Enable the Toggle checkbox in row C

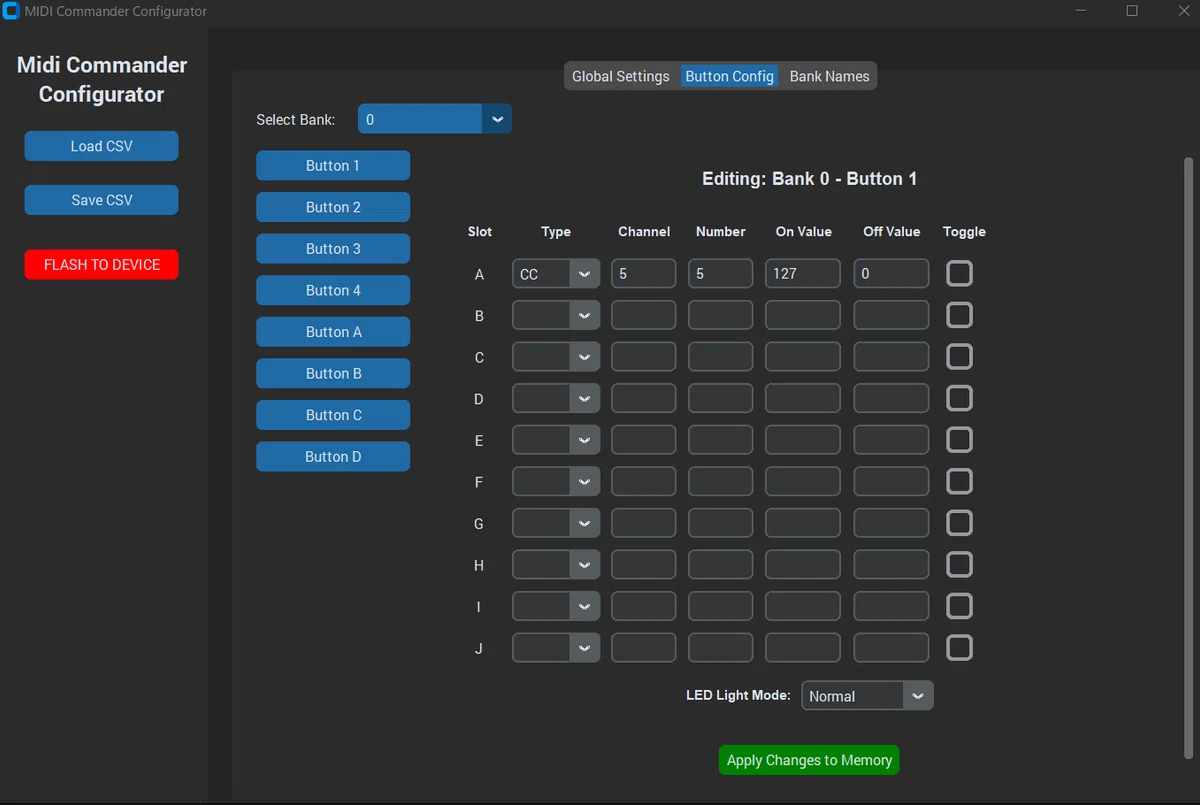(959, 356)
